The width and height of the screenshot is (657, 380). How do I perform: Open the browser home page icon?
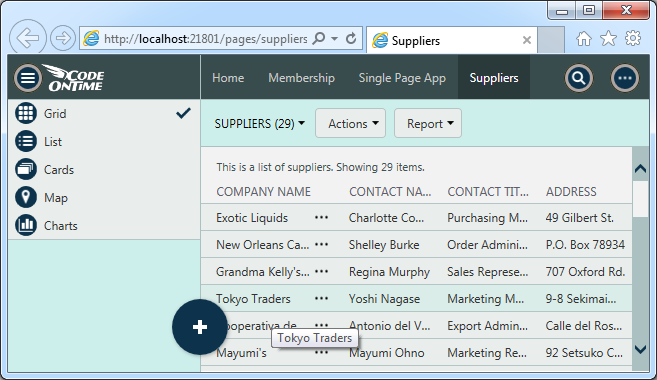[584, 39]
